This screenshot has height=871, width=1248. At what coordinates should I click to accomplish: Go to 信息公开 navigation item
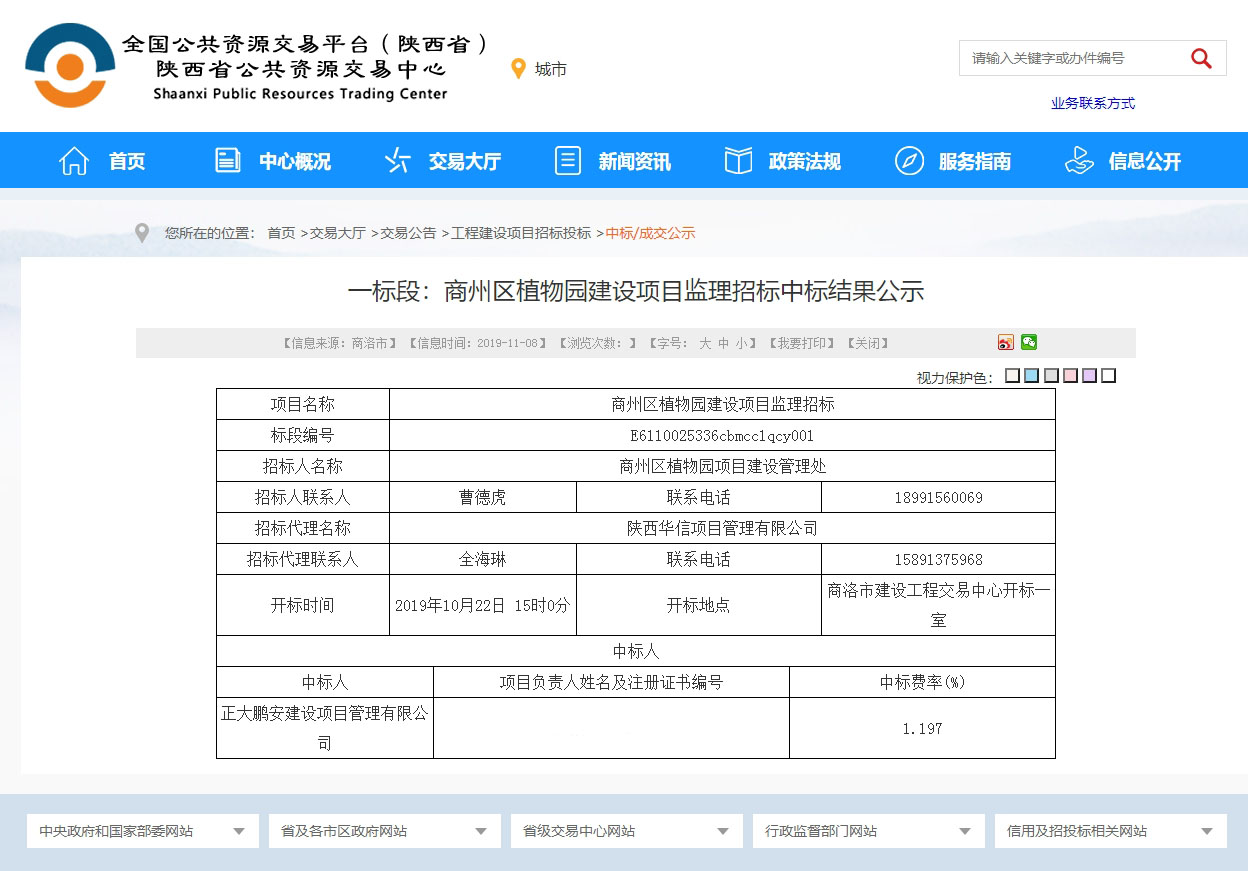pyautogui.click(x=1144, y=161)
